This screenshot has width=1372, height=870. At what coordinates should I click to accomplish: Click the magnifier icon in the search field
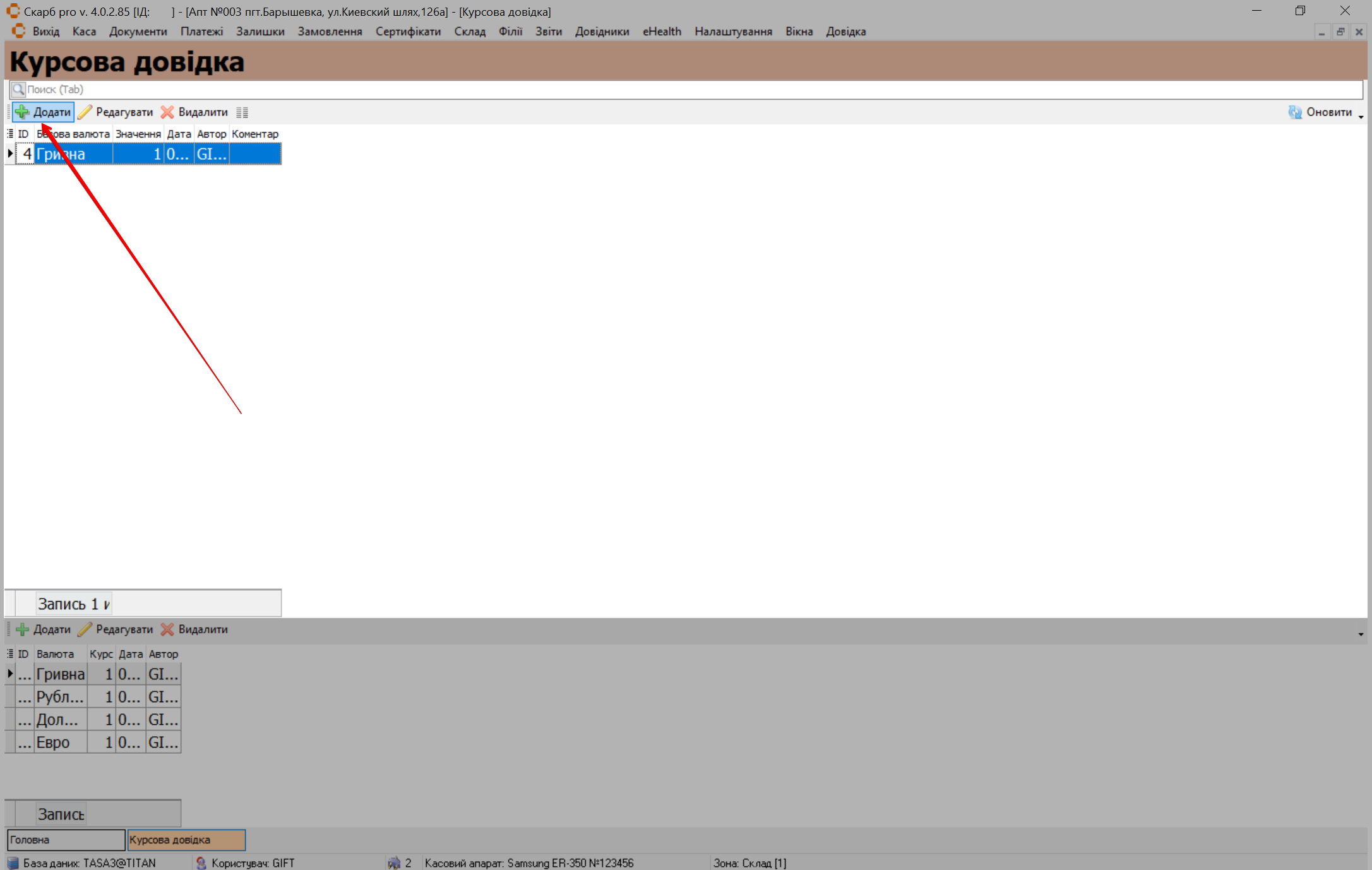[x=18, y=90]
